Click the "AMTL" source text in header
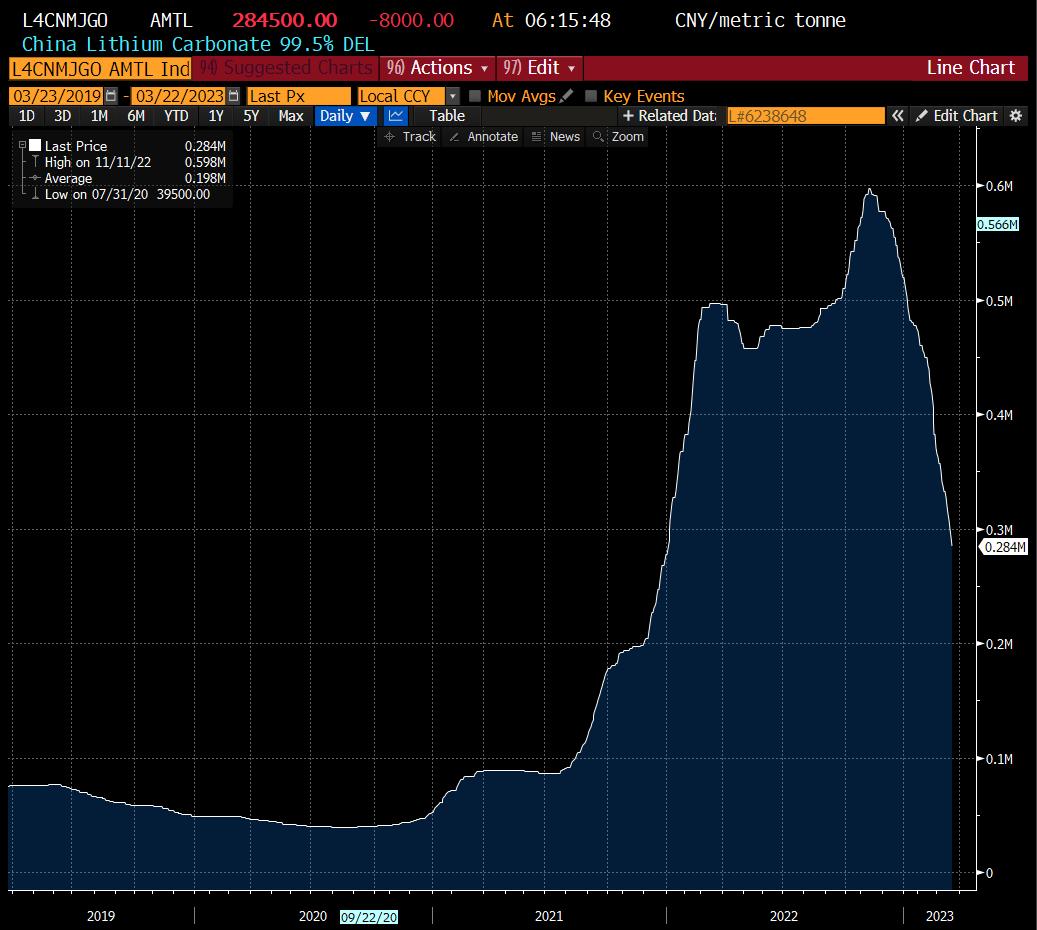The width and height of the screenshot is (1037, 930). point(171,21)
